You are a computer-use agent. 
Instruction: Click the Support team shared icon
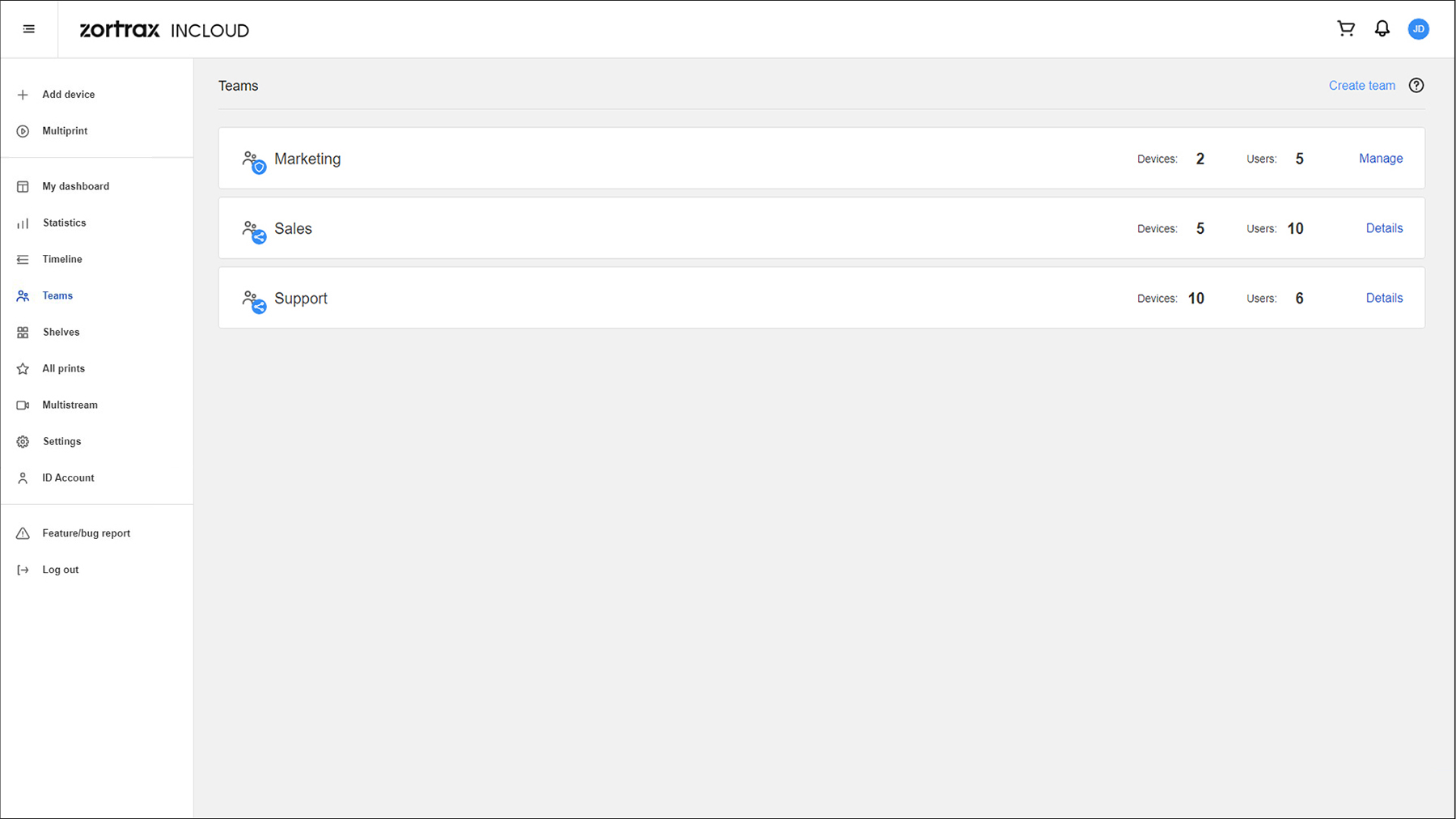pyautogui.click(x=254, y=301)
